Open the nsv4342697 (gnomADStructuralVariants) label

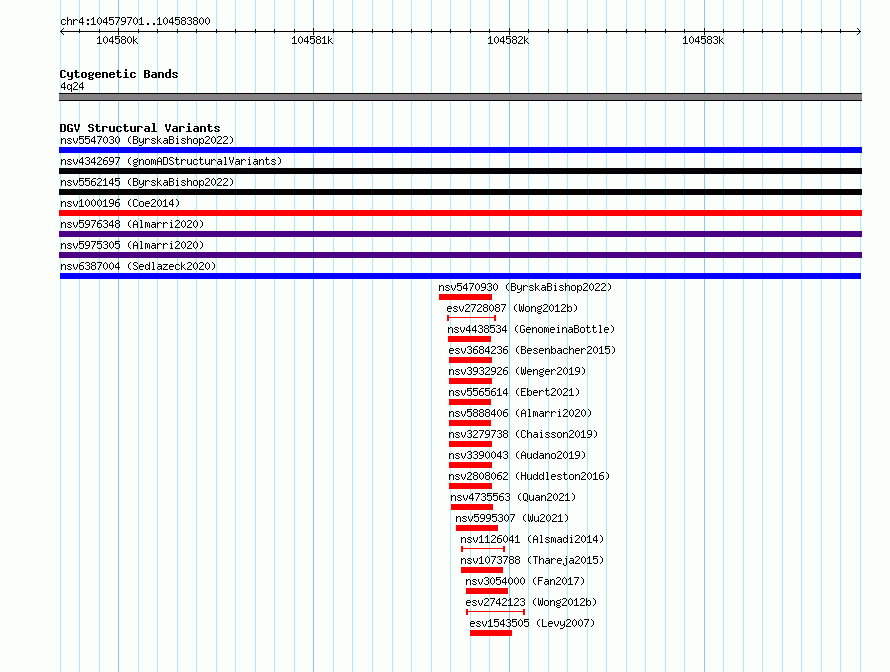coord(171,161)
